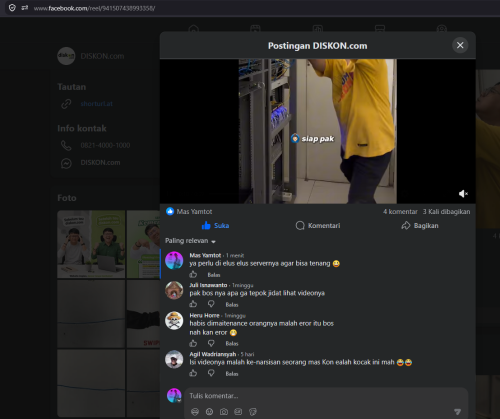
Task: View site information shield icon
Action: coord(12,8)
